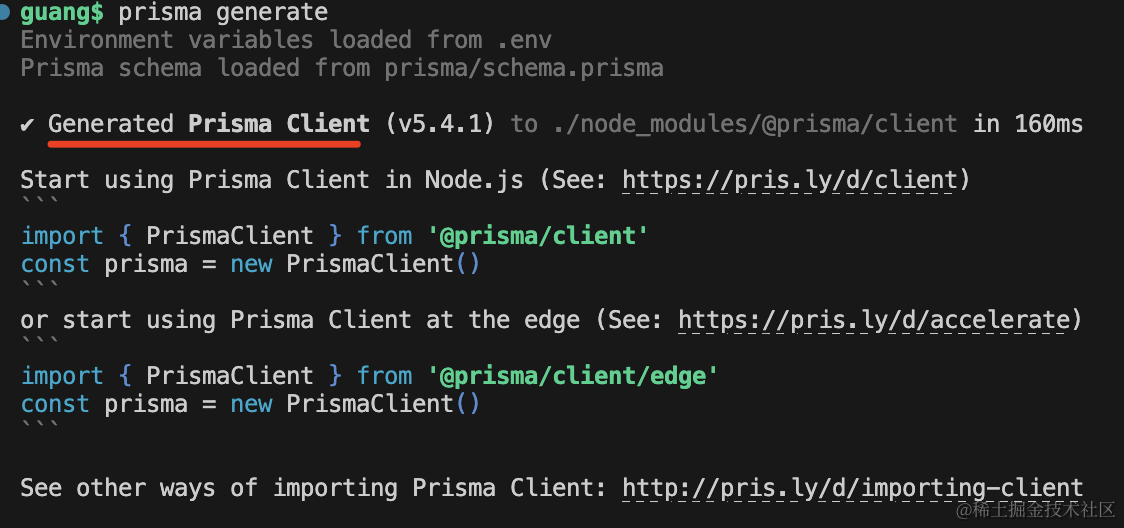Click the prisma/schema.prisma file path
This screenshot has width=1124, height=528.
click(x=523, y=68)
